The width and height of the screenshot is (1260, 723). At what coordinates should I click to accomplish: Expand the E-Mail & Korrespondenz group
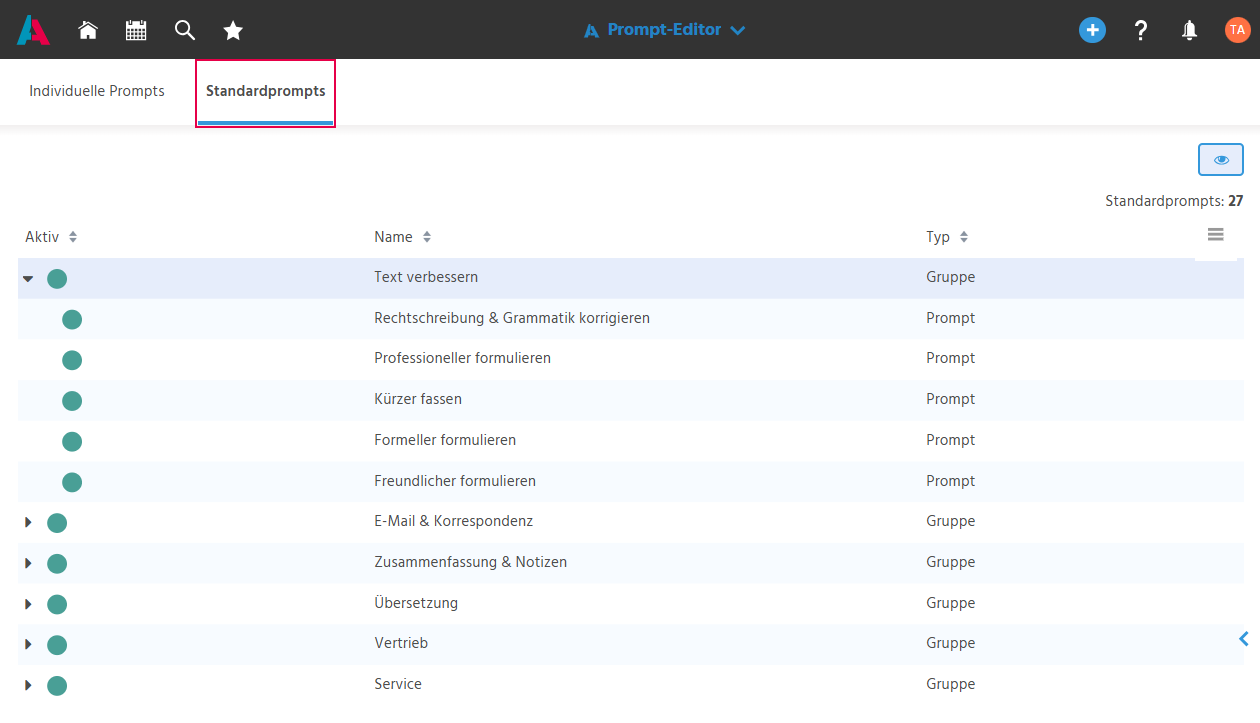pos(28,523)
